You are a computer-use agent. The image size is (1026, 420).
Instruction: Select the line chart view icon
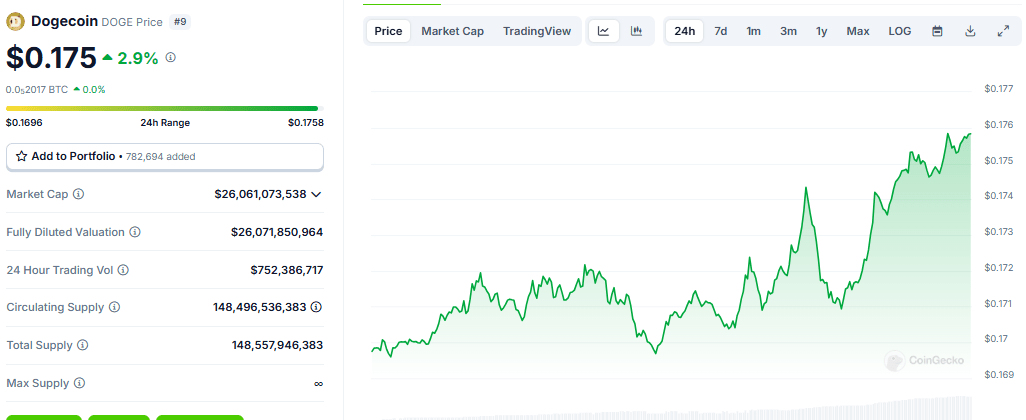603,31
